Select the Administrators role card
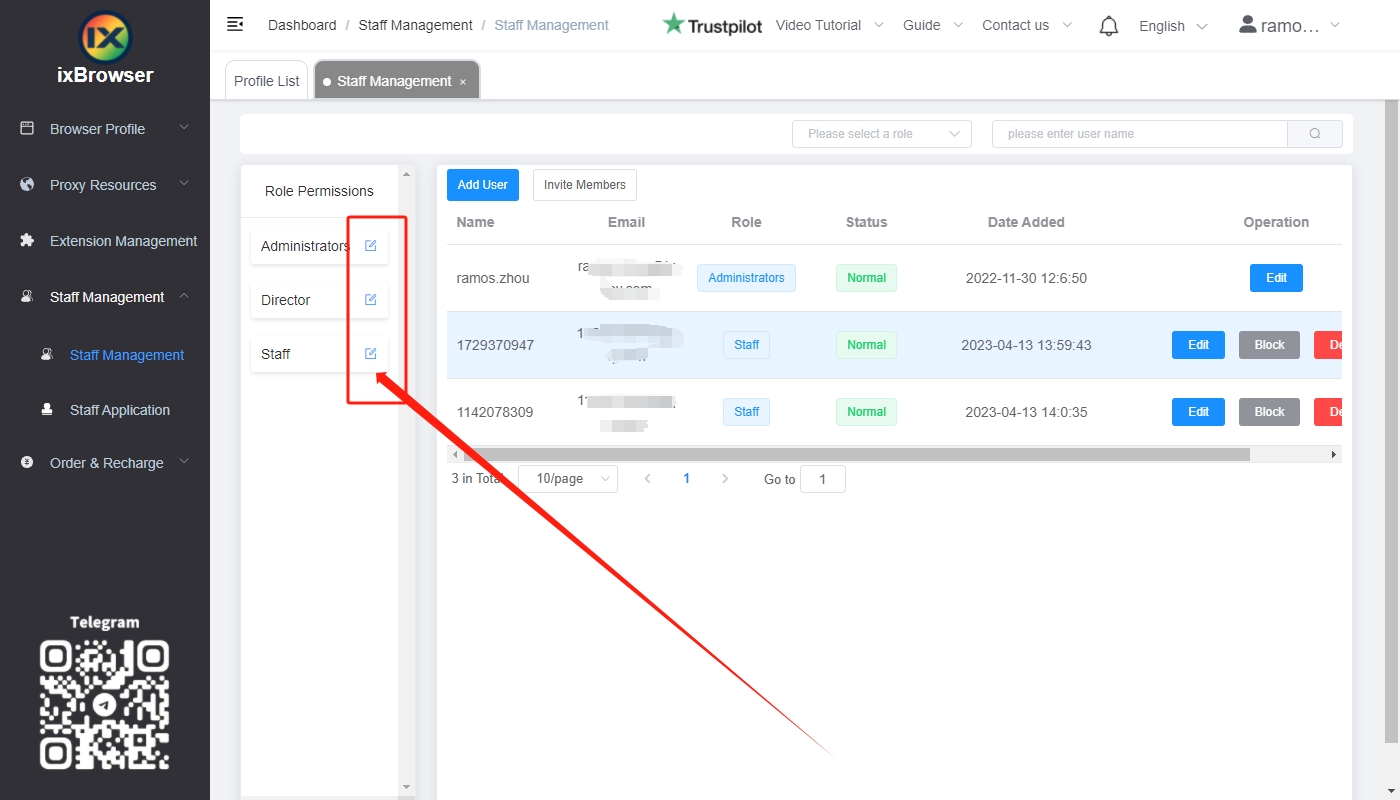The image size is (1400, 800). (x=319, y=246)
